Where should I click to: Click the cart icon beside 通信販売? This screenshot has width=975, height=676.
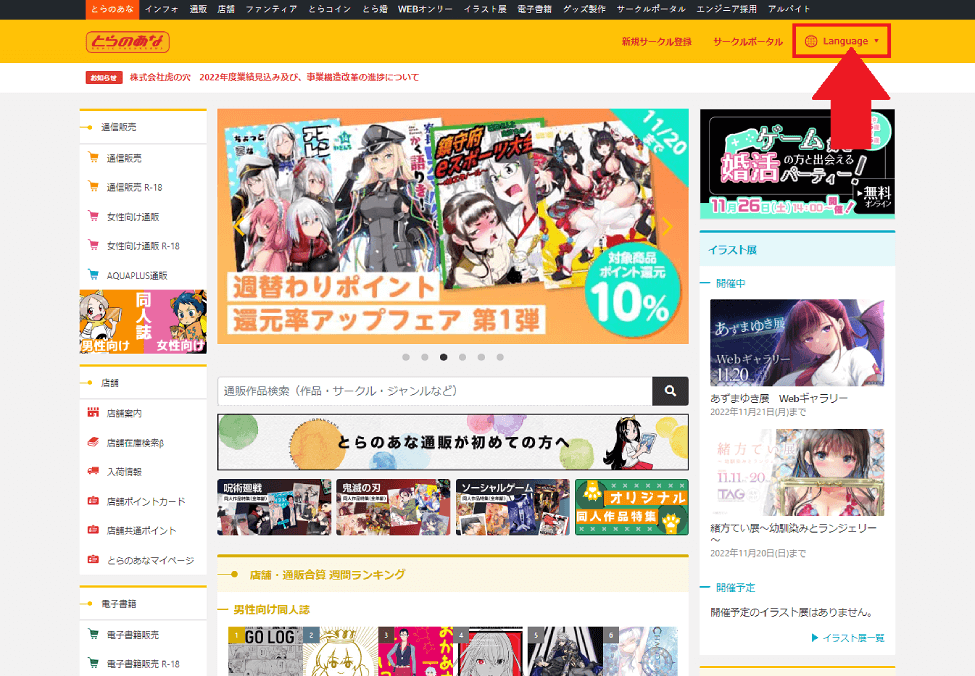pos(93,157)
